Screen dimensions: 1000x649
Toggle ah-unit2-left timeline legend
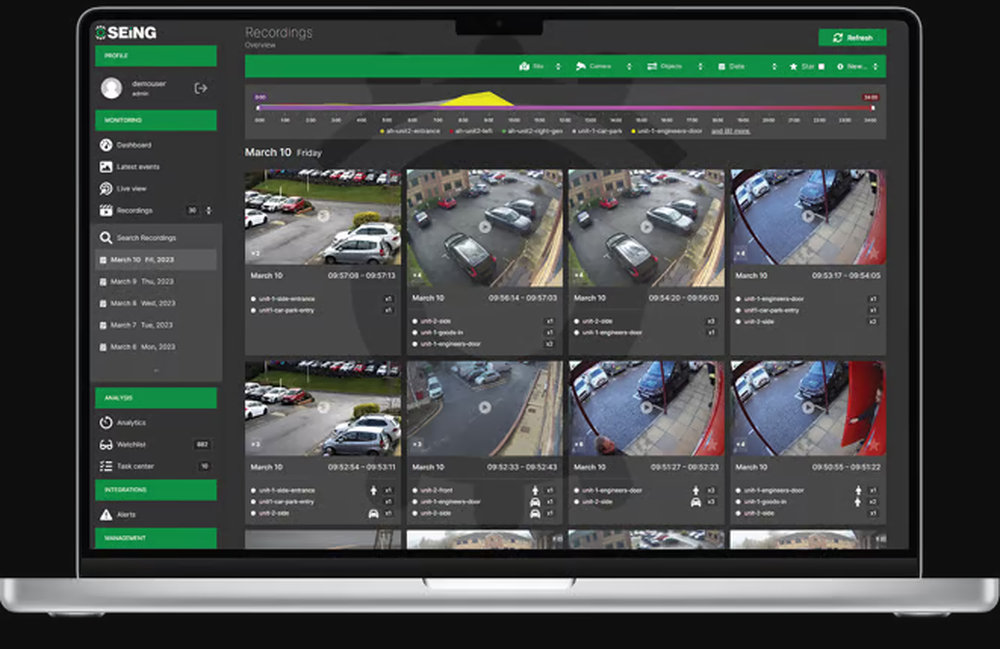[x=471, y=131]
